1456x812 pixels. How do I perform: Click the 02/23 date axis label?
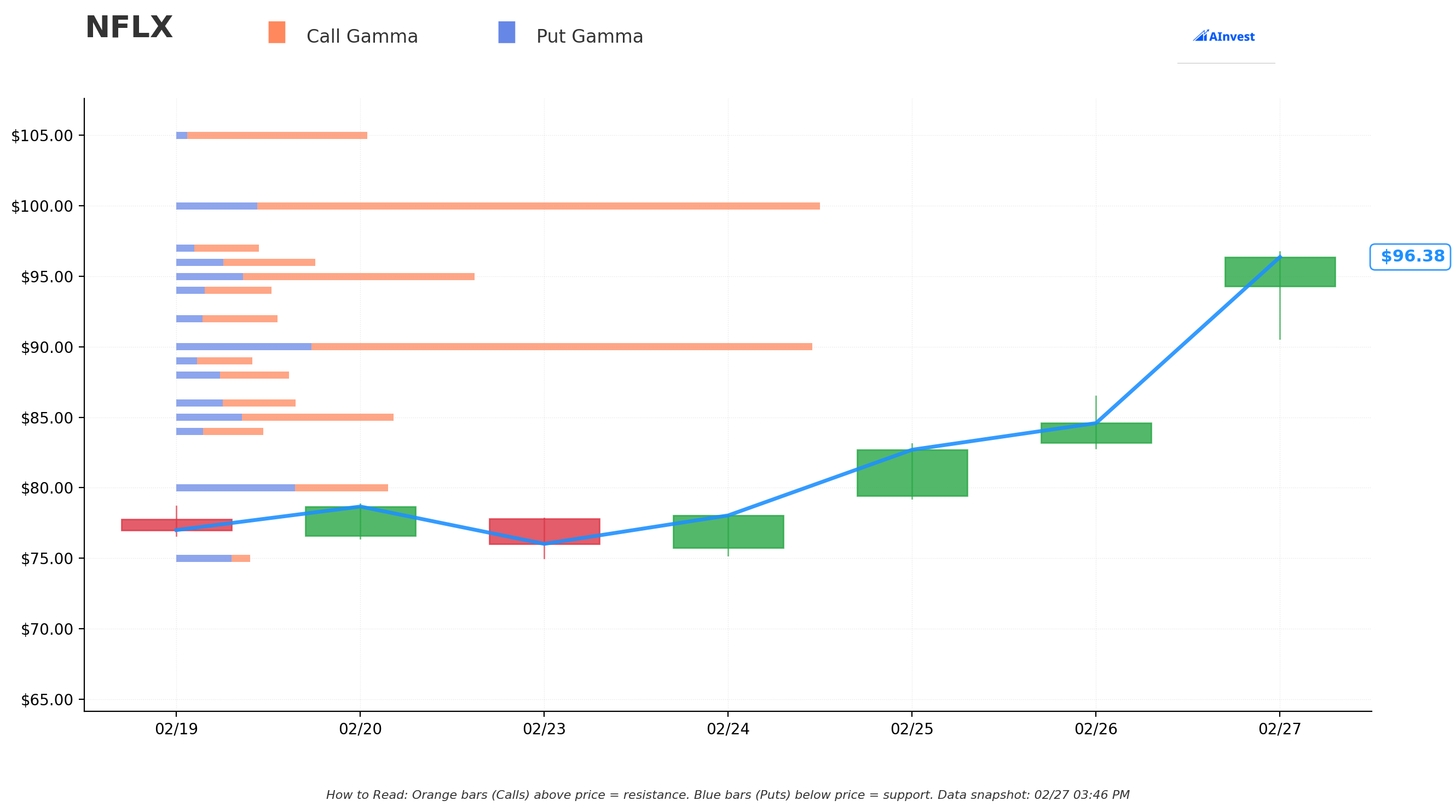[544, 729]
